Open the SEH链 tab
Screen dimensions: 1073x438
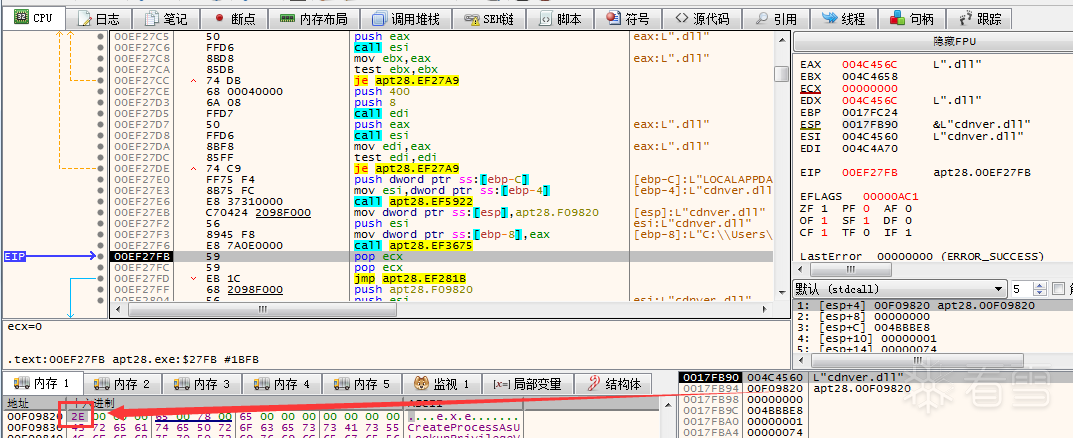[x=489, y=19]
